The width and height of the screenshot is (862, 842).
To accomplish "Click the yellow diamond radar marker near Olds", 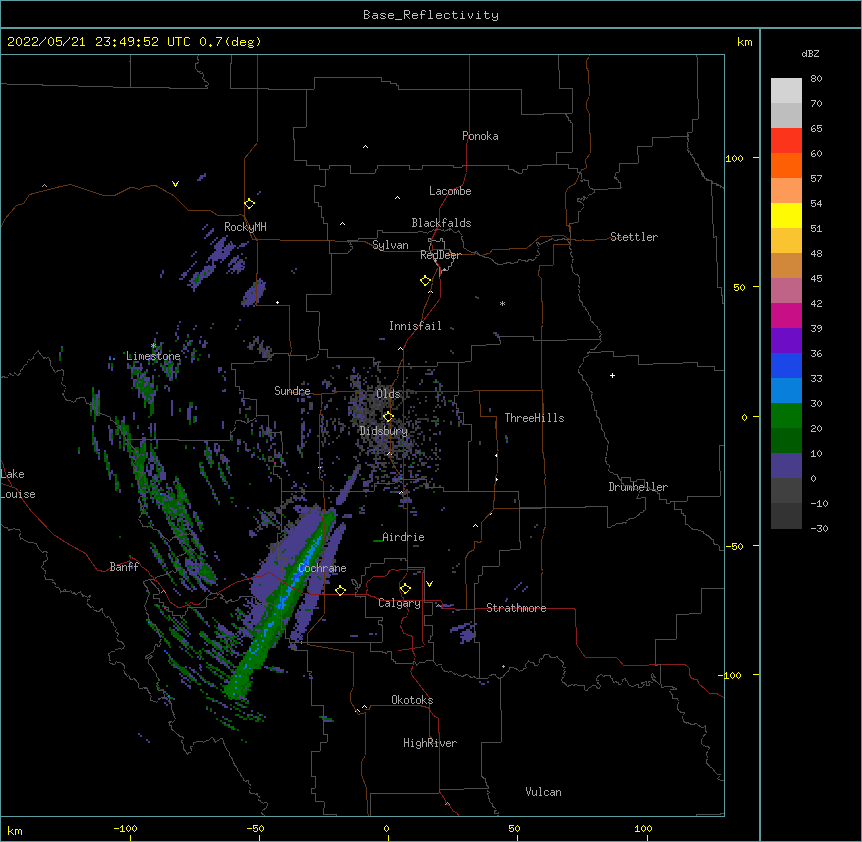I will 388,417.
